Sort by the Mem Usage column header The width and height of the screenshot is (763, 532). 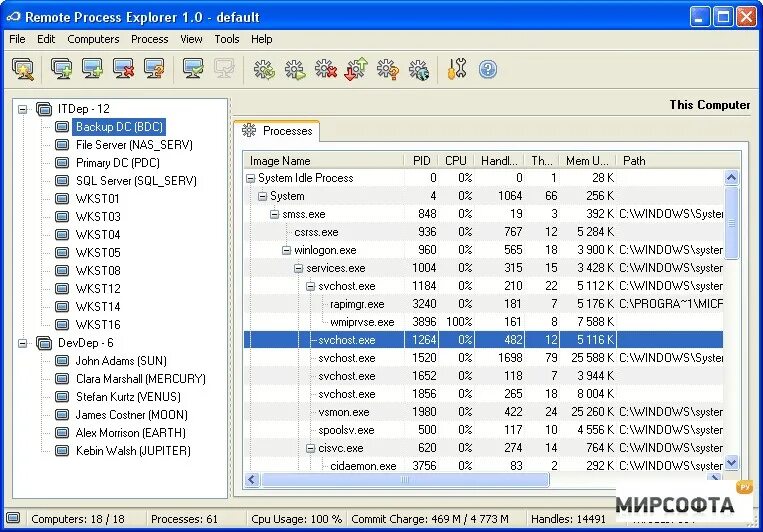coord(588,161)
